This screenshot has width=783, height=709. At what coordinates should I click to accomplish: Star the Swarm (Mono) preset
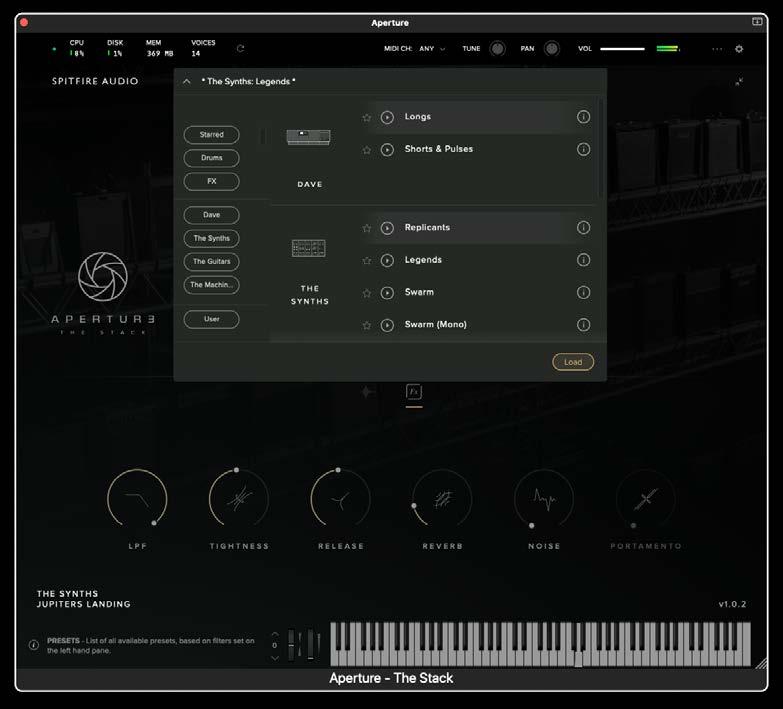pos(367,326)
